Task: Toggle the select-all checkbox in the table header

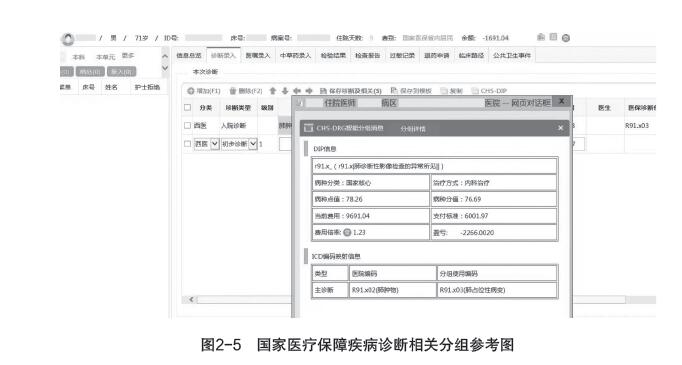Action: tap(187, 107)
